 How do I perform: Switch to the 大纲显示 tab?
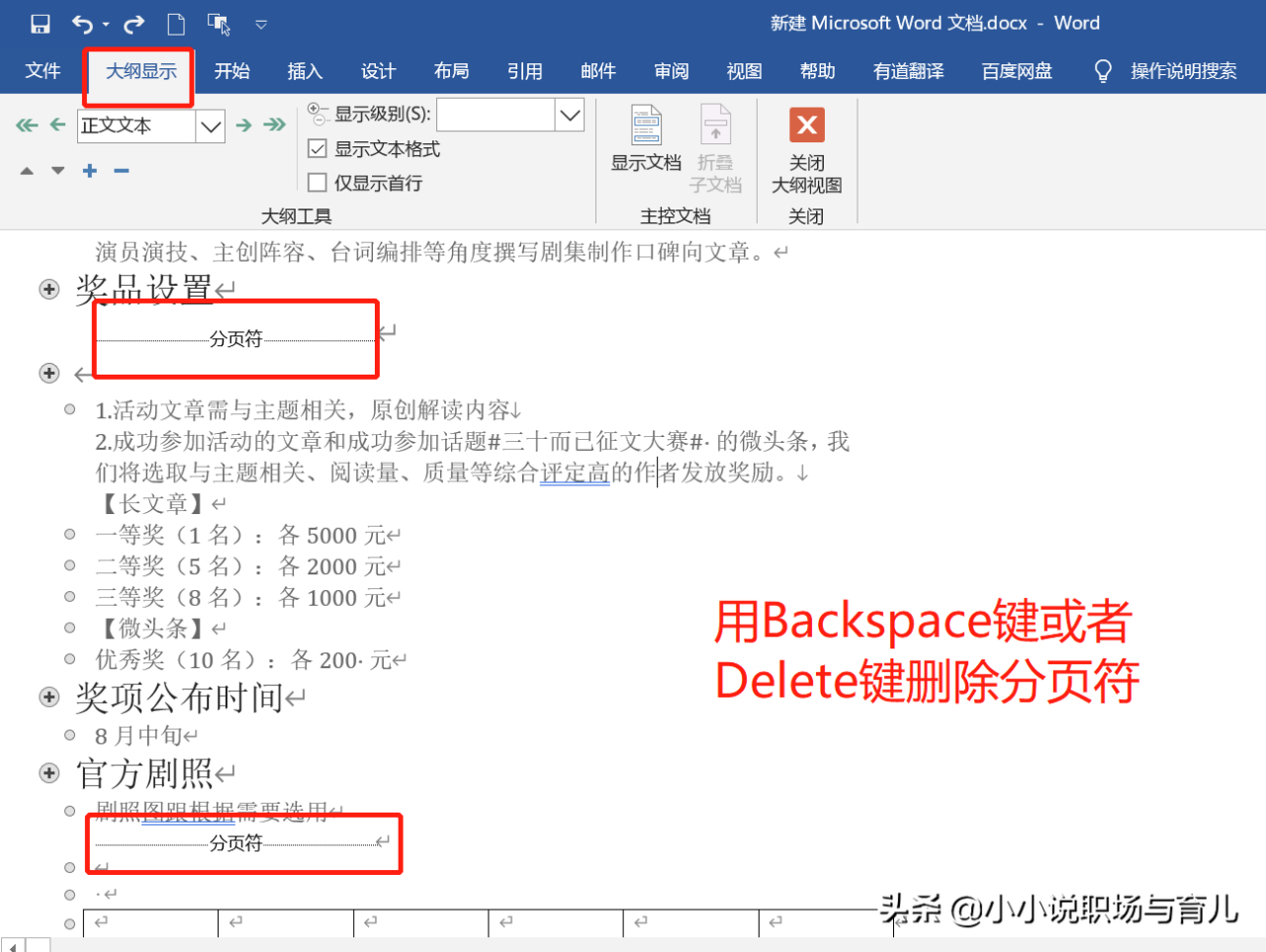pos(140,71)
